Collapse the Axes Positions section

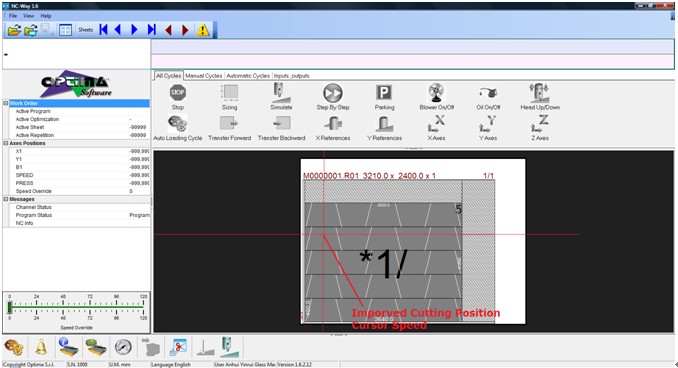tap(6, 143)
